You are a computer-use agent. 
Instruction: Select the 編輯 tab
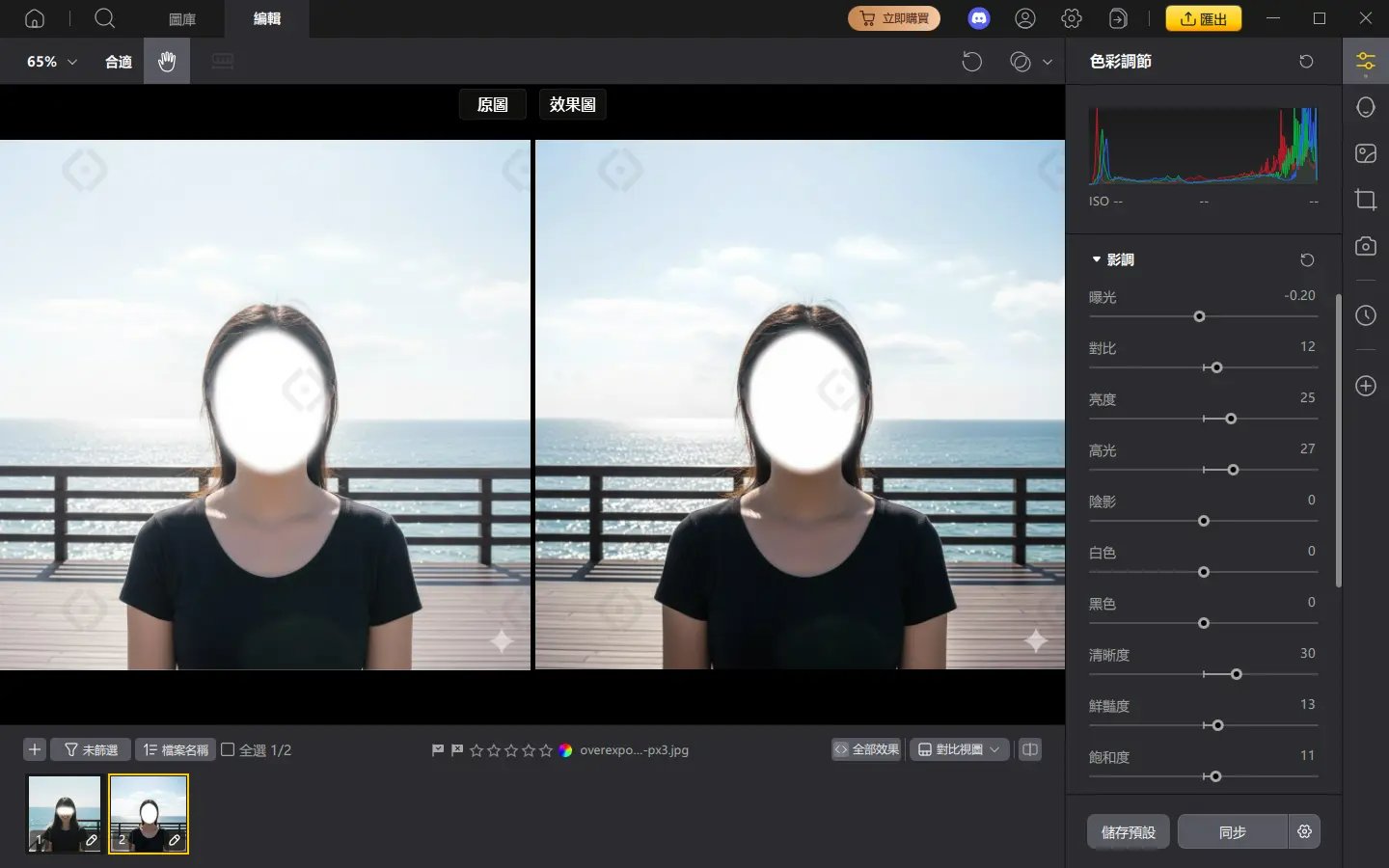pyautogui.click(x=266, y=18)
